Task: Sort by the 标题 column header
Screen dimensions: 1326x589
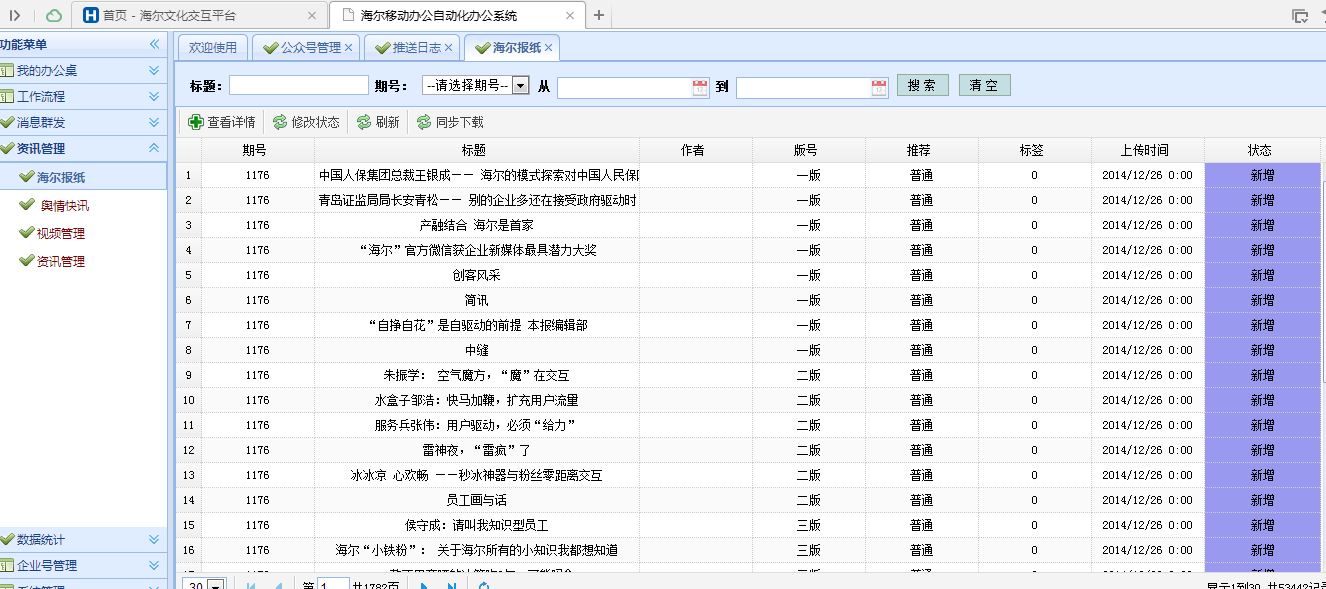Action: 477,150
